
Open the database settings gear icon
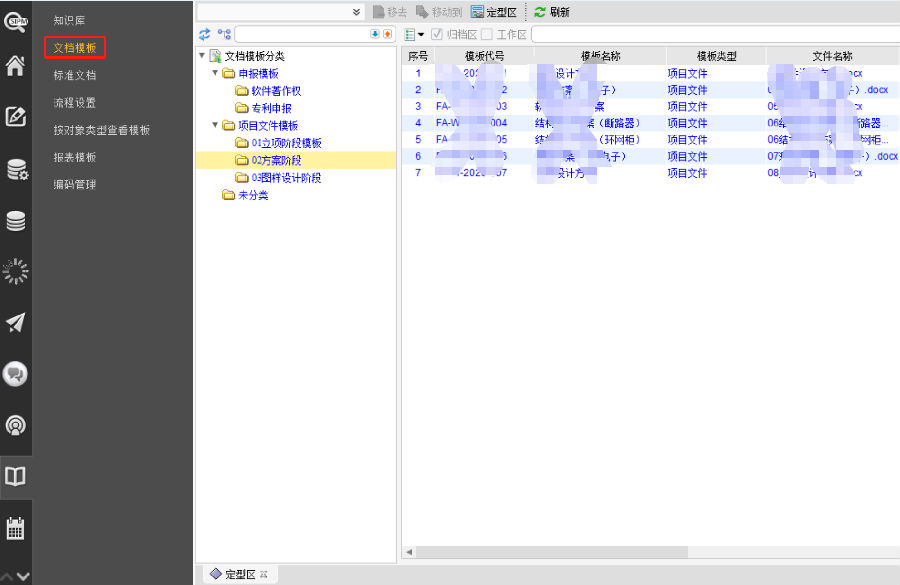click(16, 169)
